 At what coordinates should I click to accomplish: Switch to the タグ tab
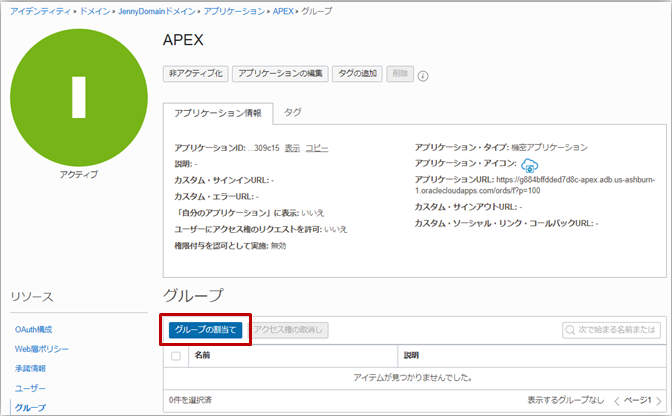point(293,113)
